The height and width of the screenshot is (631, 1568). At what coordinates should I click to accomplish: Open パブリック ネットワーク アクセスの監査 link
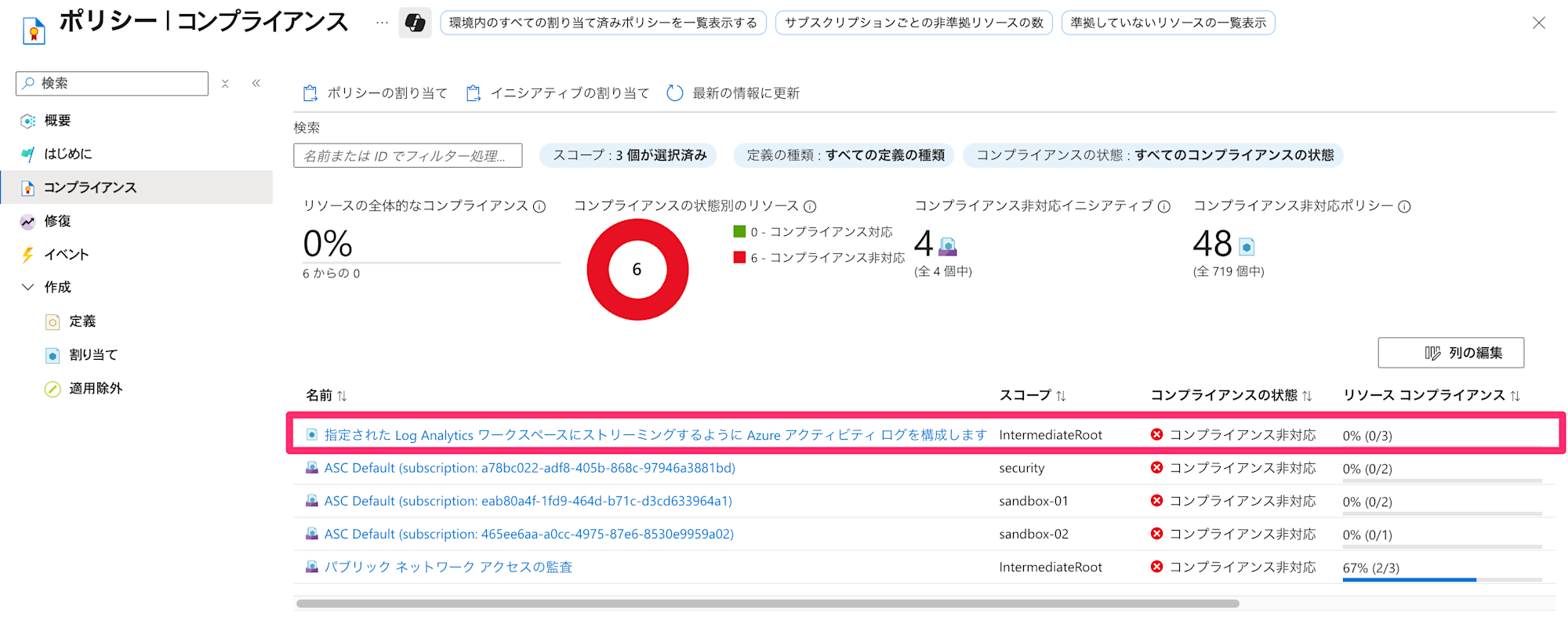(448, 568)
